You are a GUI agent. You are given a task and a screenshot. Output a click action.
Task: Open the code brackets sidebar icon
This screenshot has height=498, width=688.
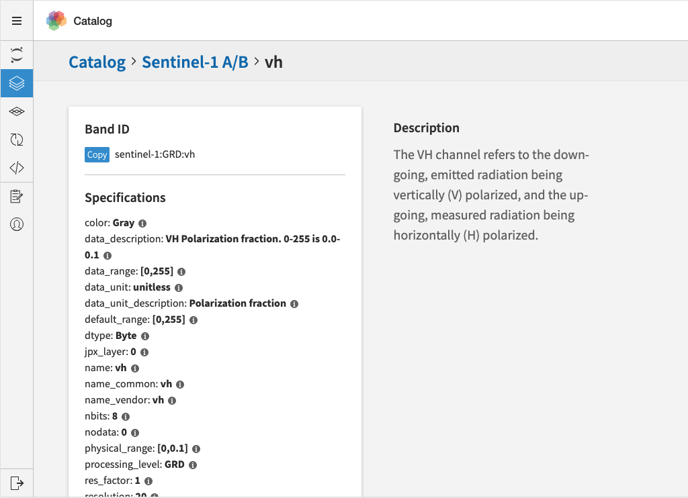click(17, 168)
